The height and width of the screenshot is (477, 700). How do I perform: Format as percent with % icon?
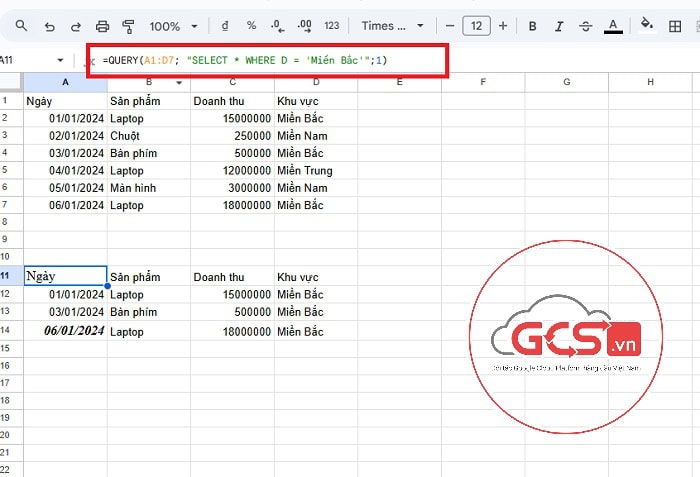(251, 26)
